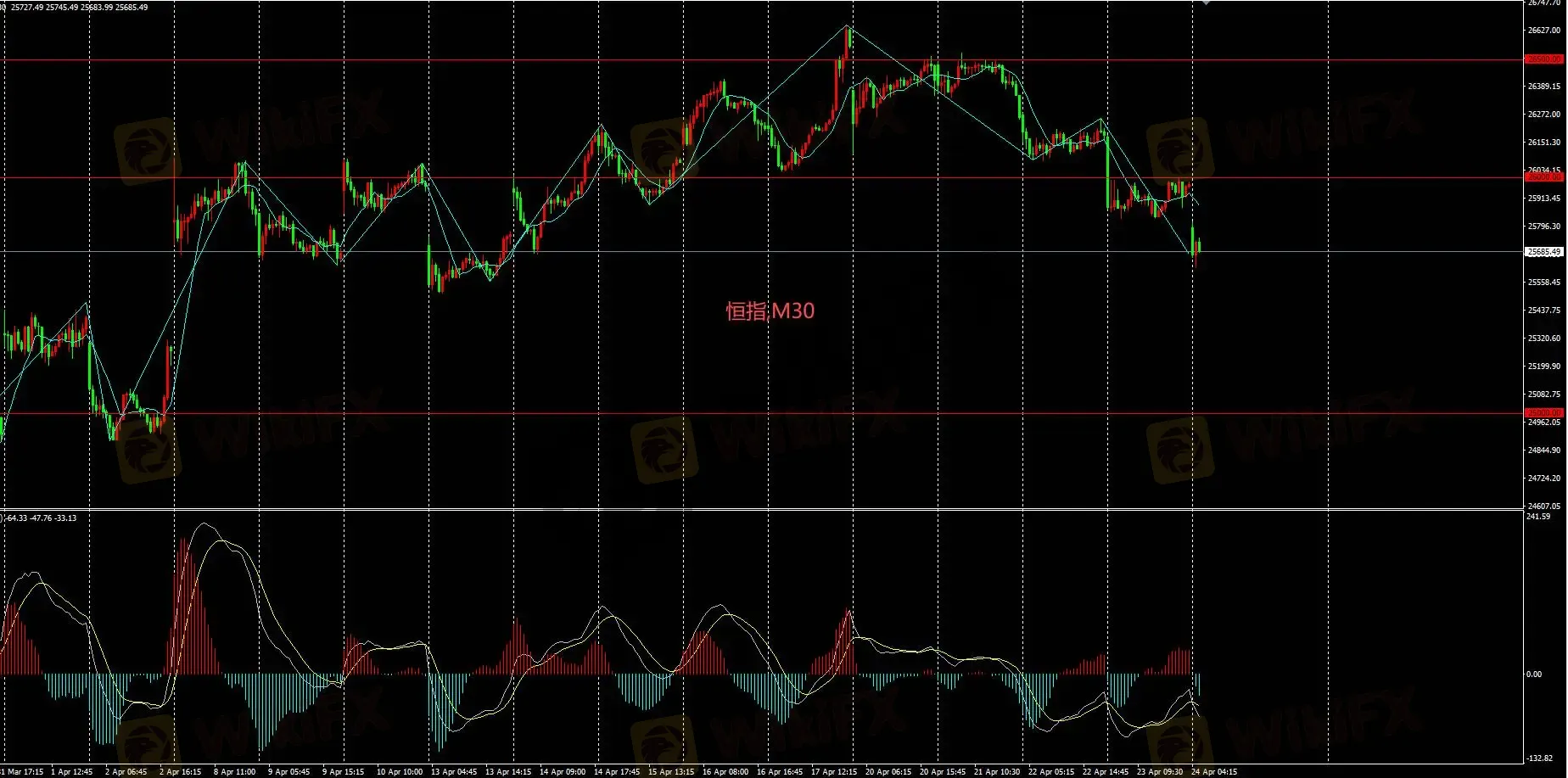Image resolution: width=1568 pixels, height=778 pixels.
Task: Click the 13 Apr 04:45 time label
Action: tap(454, 772)
